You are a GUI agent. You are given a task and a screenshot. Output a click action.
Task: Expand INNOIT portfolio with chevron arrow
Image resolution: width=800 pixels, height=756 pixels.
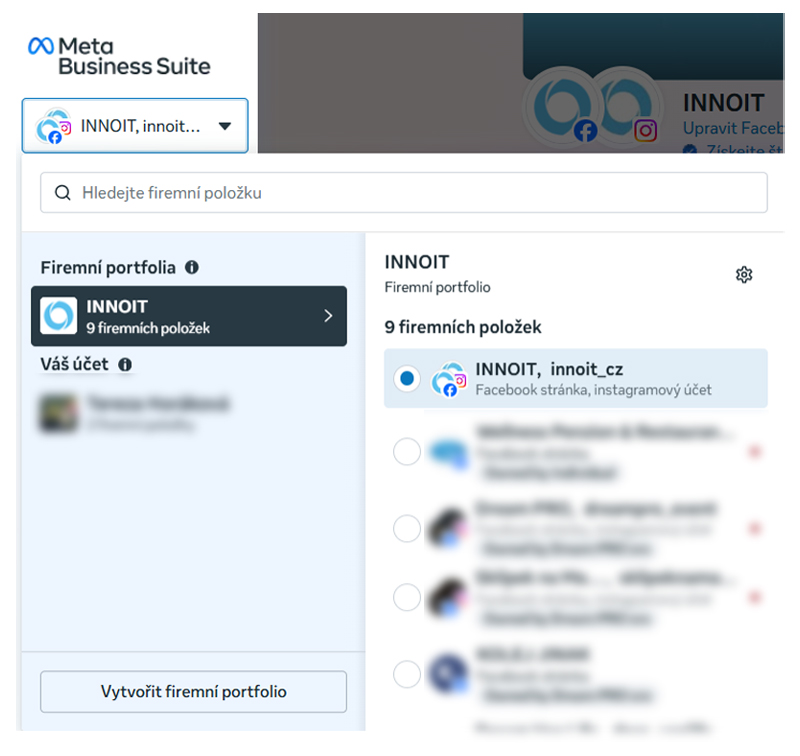[329, 316]
